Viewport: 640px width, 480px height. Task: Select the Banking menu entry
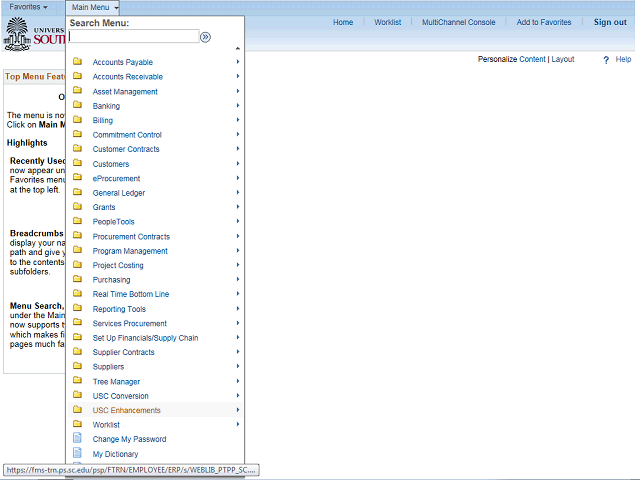pyautogui.click(x=106, y=106)
